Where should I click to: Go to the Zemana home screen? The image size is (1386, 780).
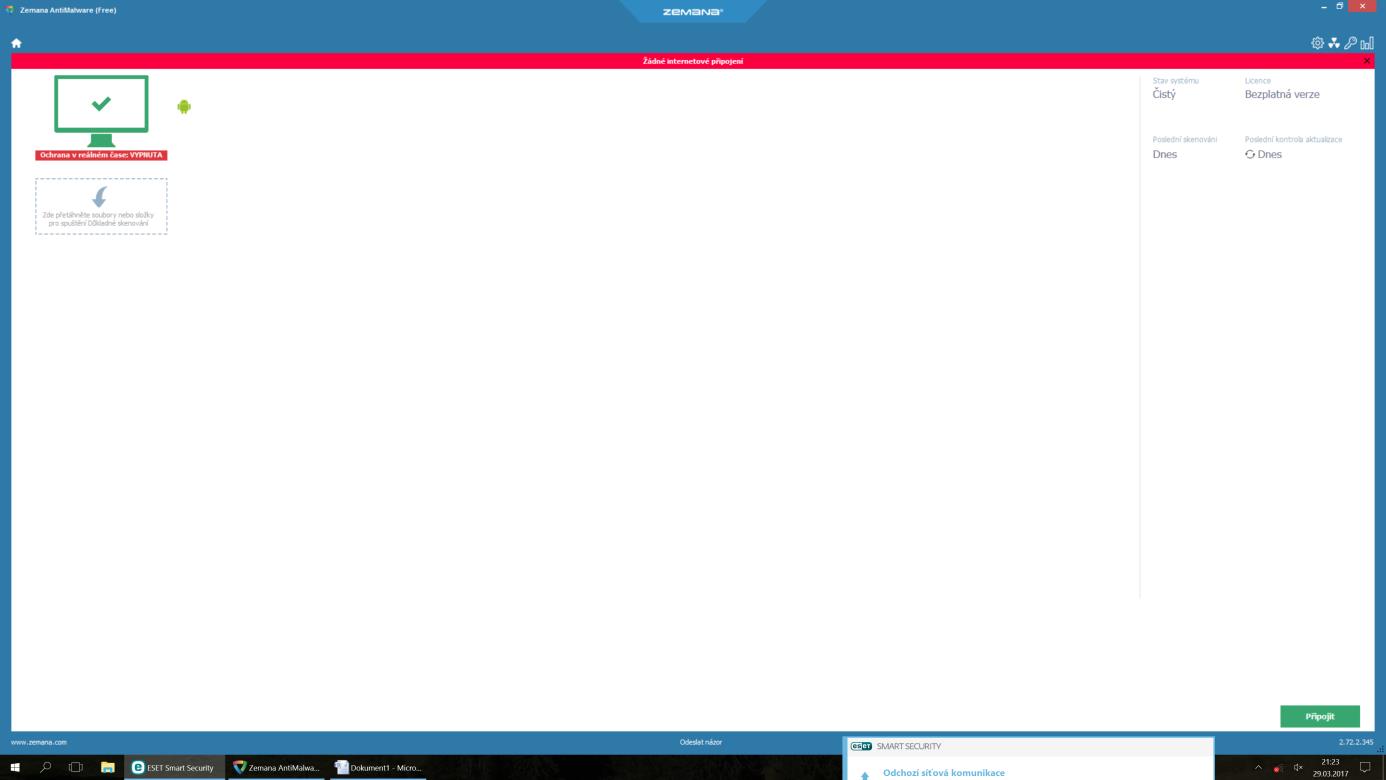coord(16,43)
